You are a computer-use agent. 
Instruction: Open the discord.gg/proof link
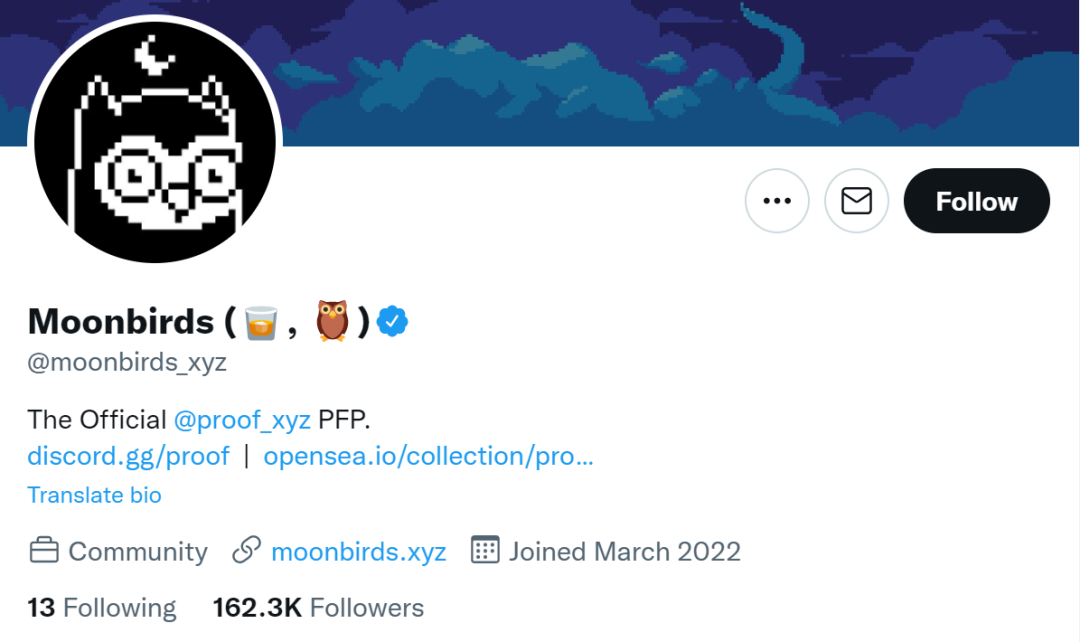(128, 456)
